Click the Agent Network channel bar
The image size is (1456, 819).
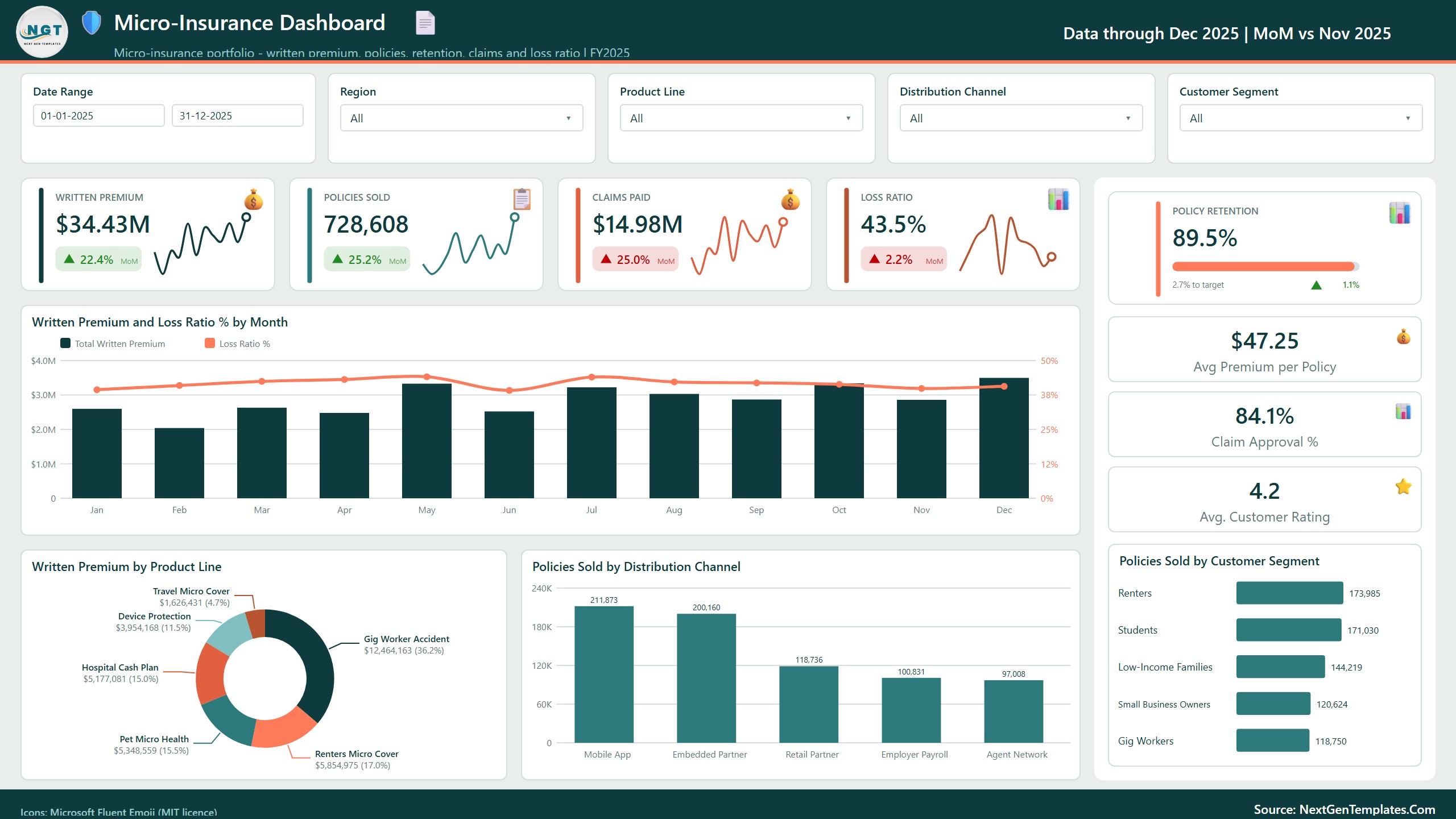click(1014, 712)
